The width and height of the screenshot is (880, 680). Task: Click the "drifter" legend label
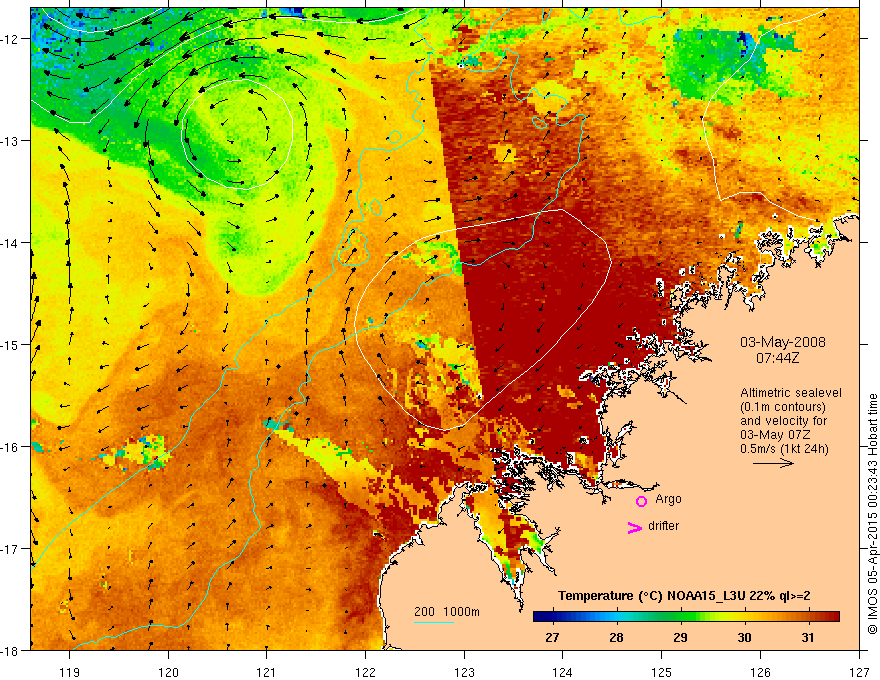(663, 526)
